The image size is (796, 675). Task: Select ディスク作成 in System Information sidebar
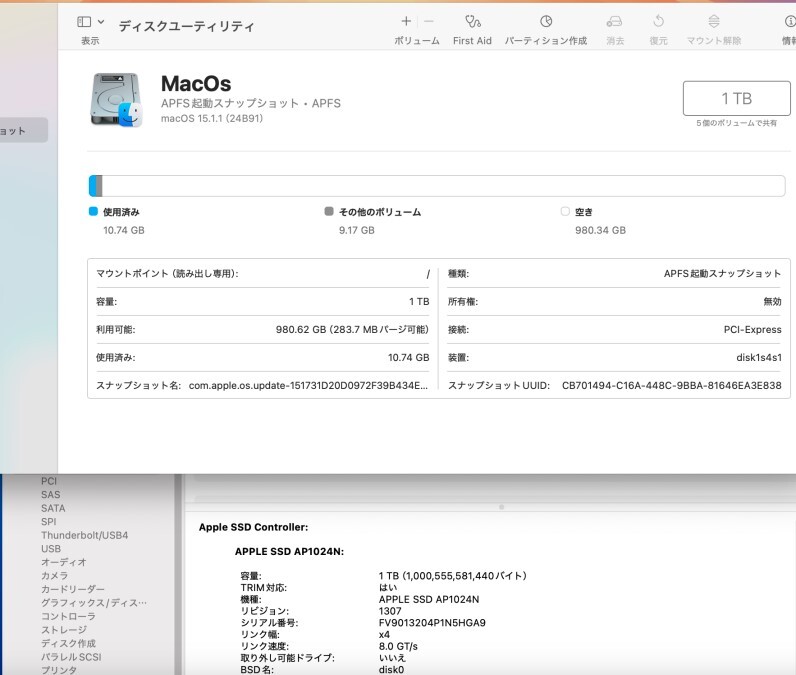[69, 644]
